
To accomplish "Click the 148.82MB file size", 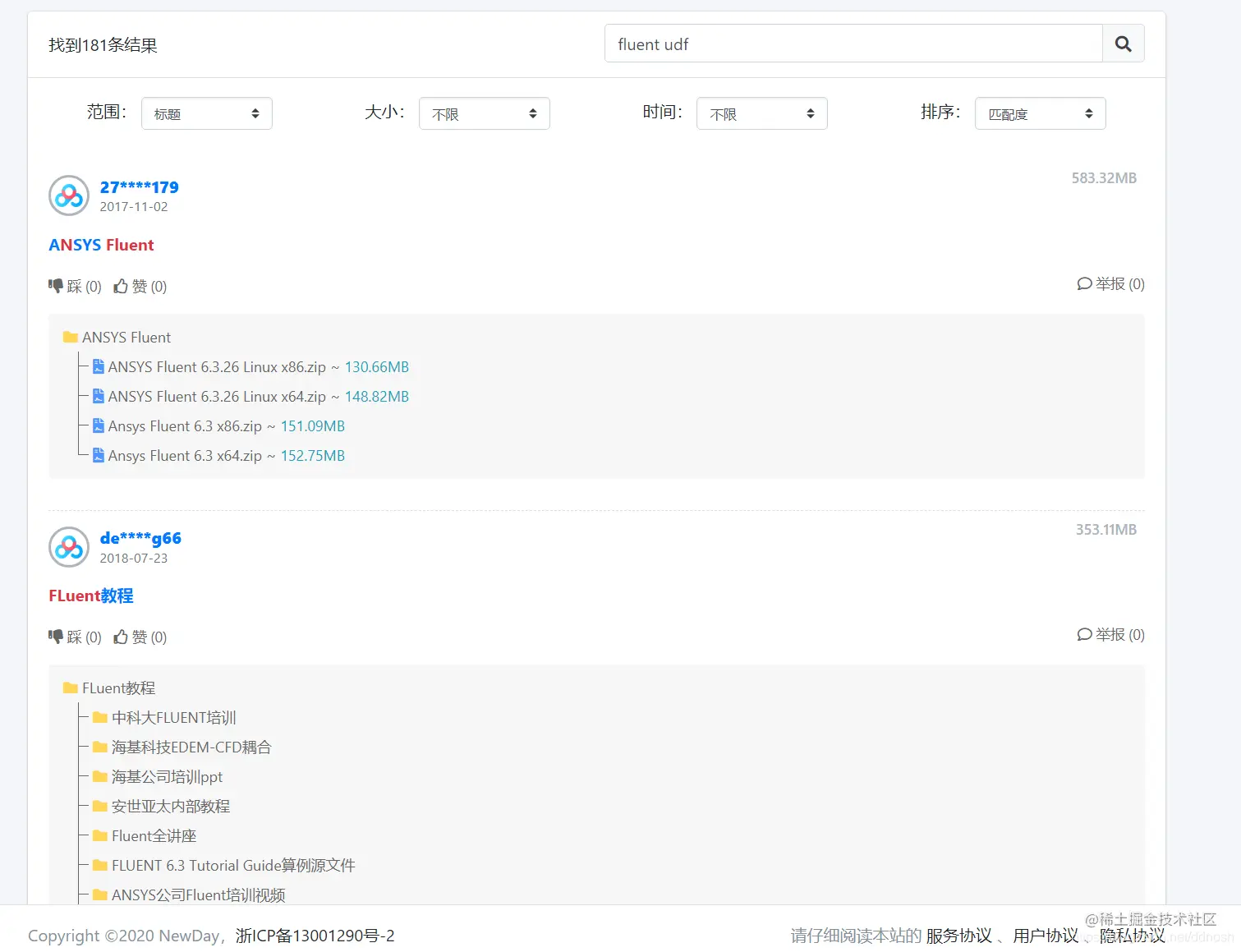I will click(x=377, y=396).
